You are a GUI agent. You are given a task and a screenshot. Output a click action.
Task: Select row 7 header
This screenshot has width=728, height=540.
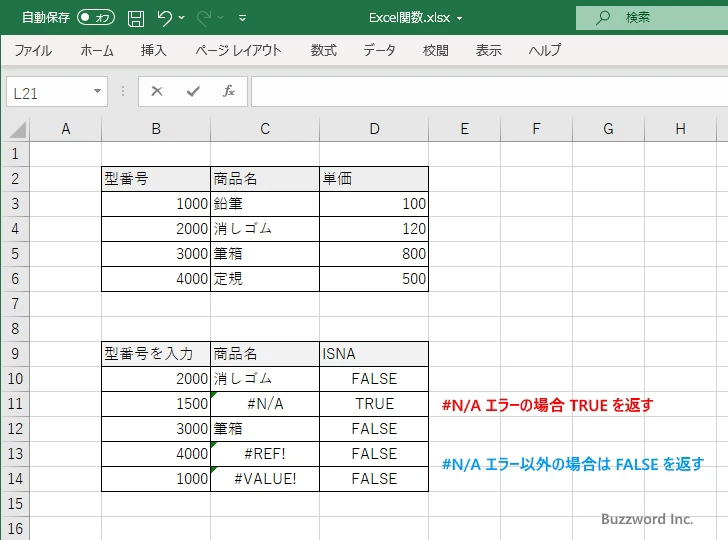(15, 304)
